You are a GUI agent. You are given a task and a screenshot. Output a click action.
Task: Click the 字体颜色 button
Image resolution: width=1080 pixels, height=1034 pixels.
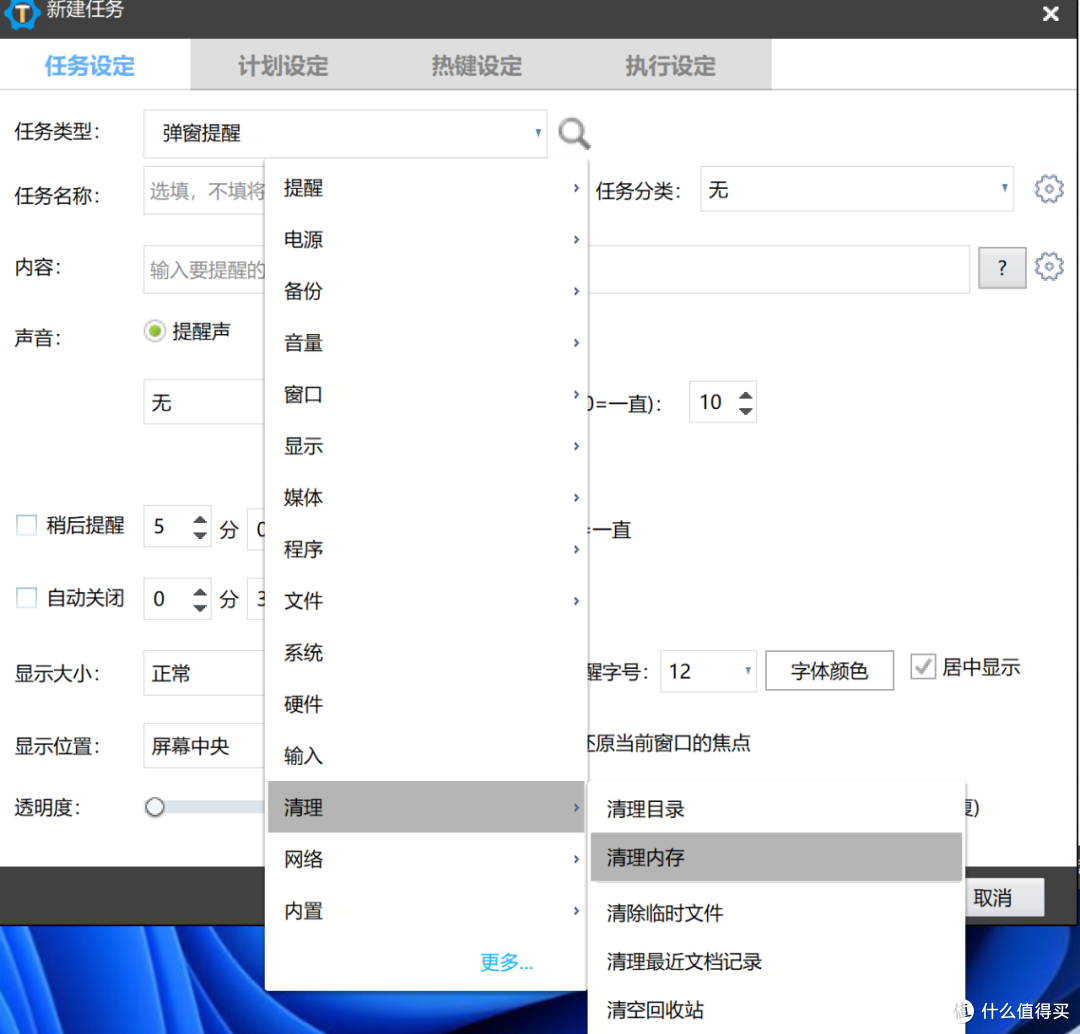tap(829, 671)
